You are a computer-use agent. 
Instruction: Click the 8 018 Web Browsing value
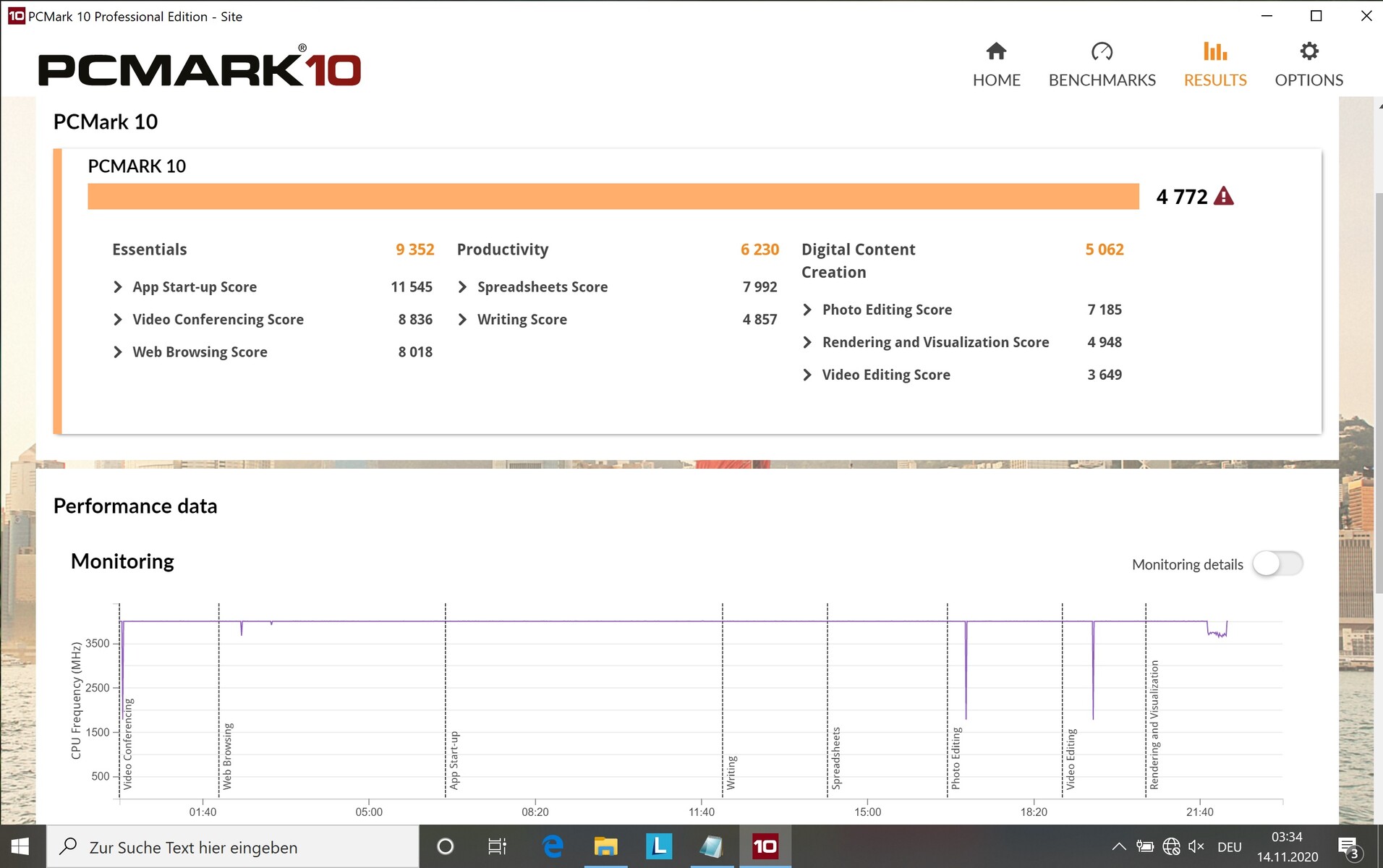415,352
